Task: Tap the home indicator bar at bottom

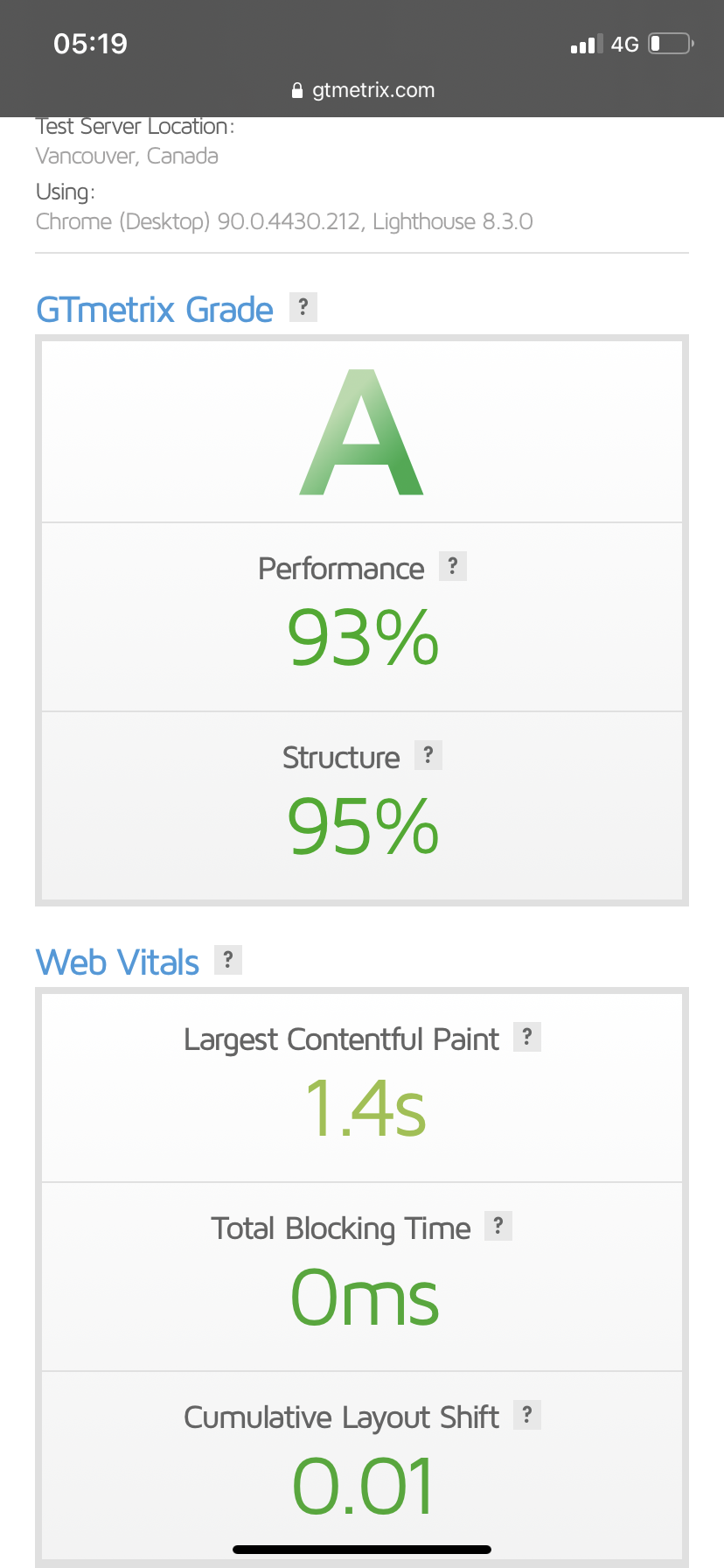Action: [x=362, y=1550]
